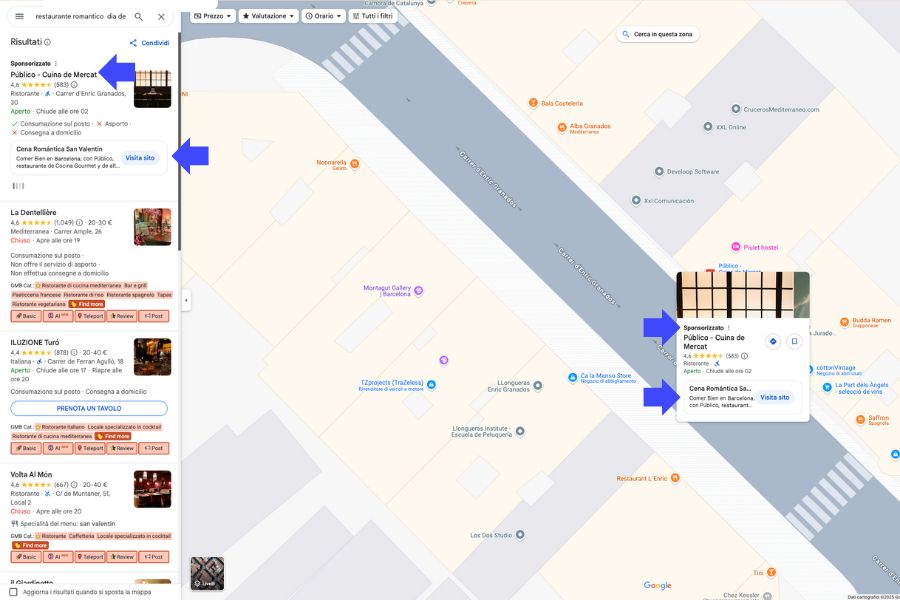Select the Saffron restaurant pin
Image resolution: width=900 pixels, height=600 pixels.
pyautogui.click(x=860, y=420)
